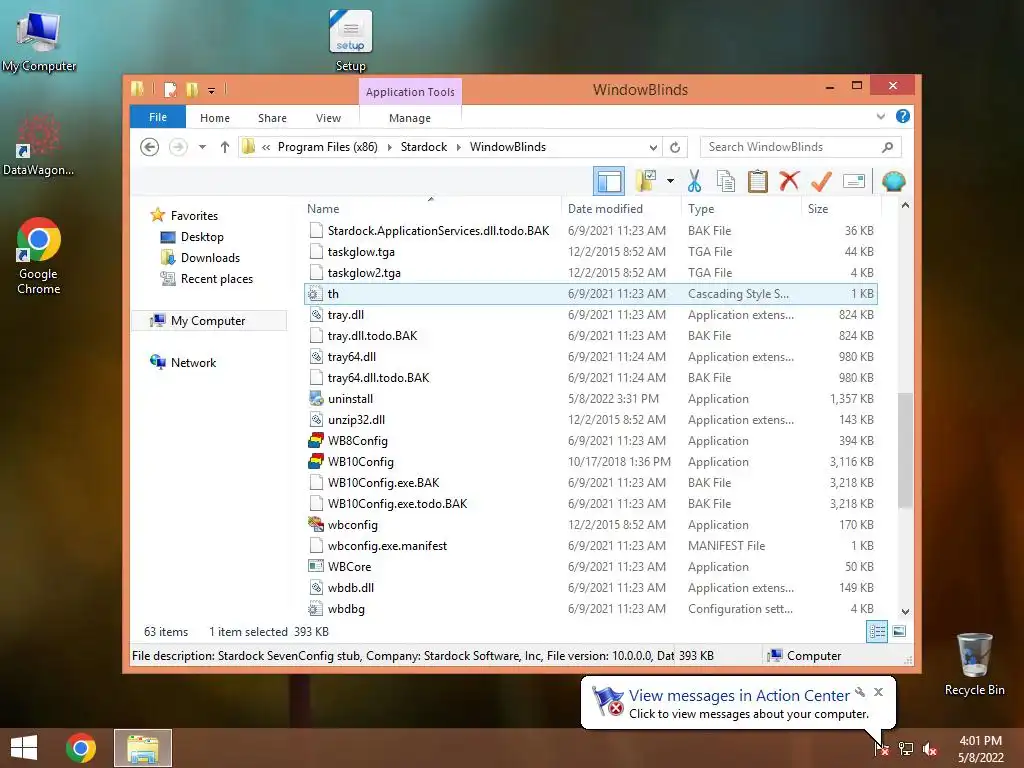1024x768 pixels.
Task: Click the Up one level arrow
Action: pos(225,147)
